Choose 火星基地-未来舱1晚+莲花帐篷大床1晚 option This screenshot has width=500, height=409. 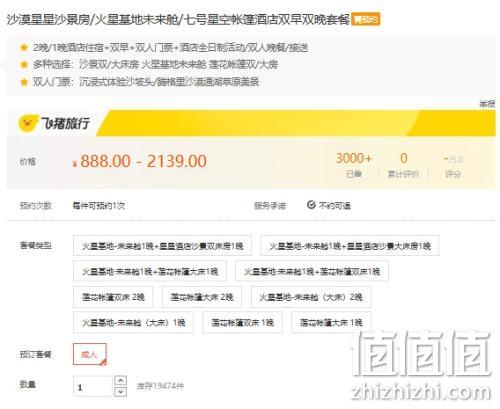tap(150, 271)
